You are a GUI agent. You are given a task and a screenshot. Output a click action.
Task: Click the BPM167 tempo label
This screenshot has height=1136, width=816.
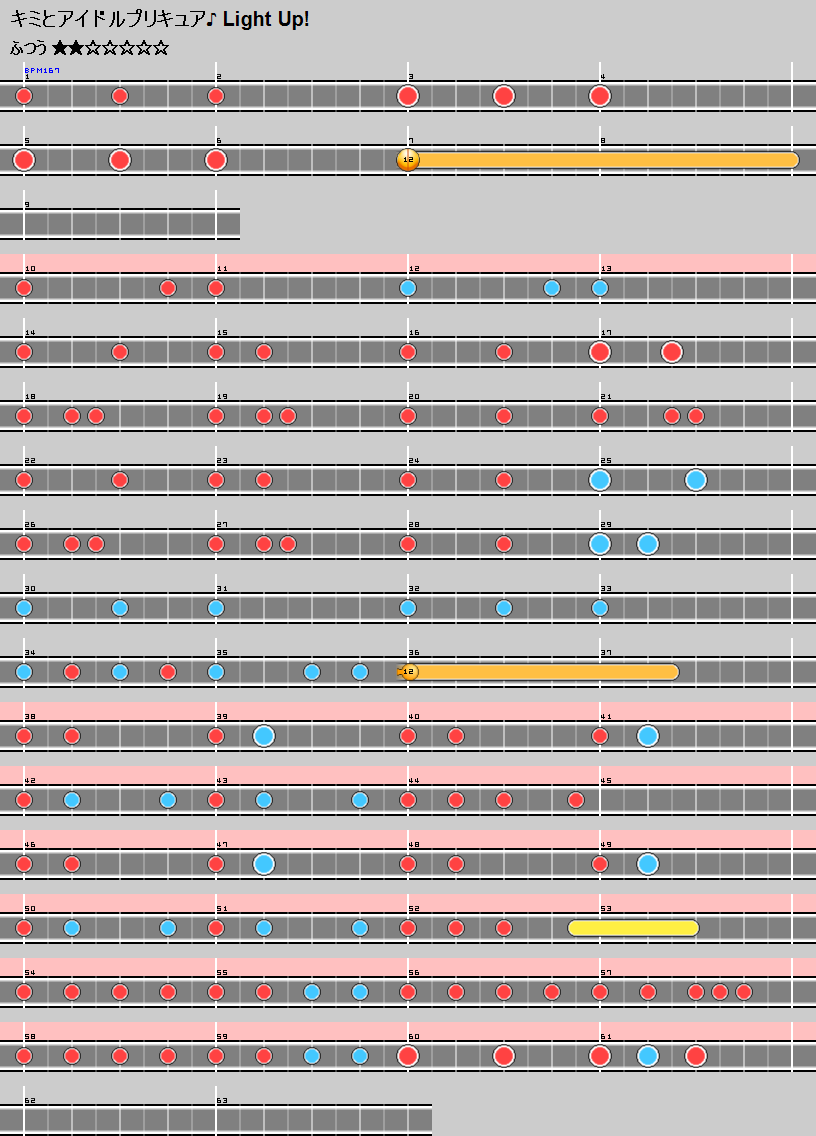(42, 70)
